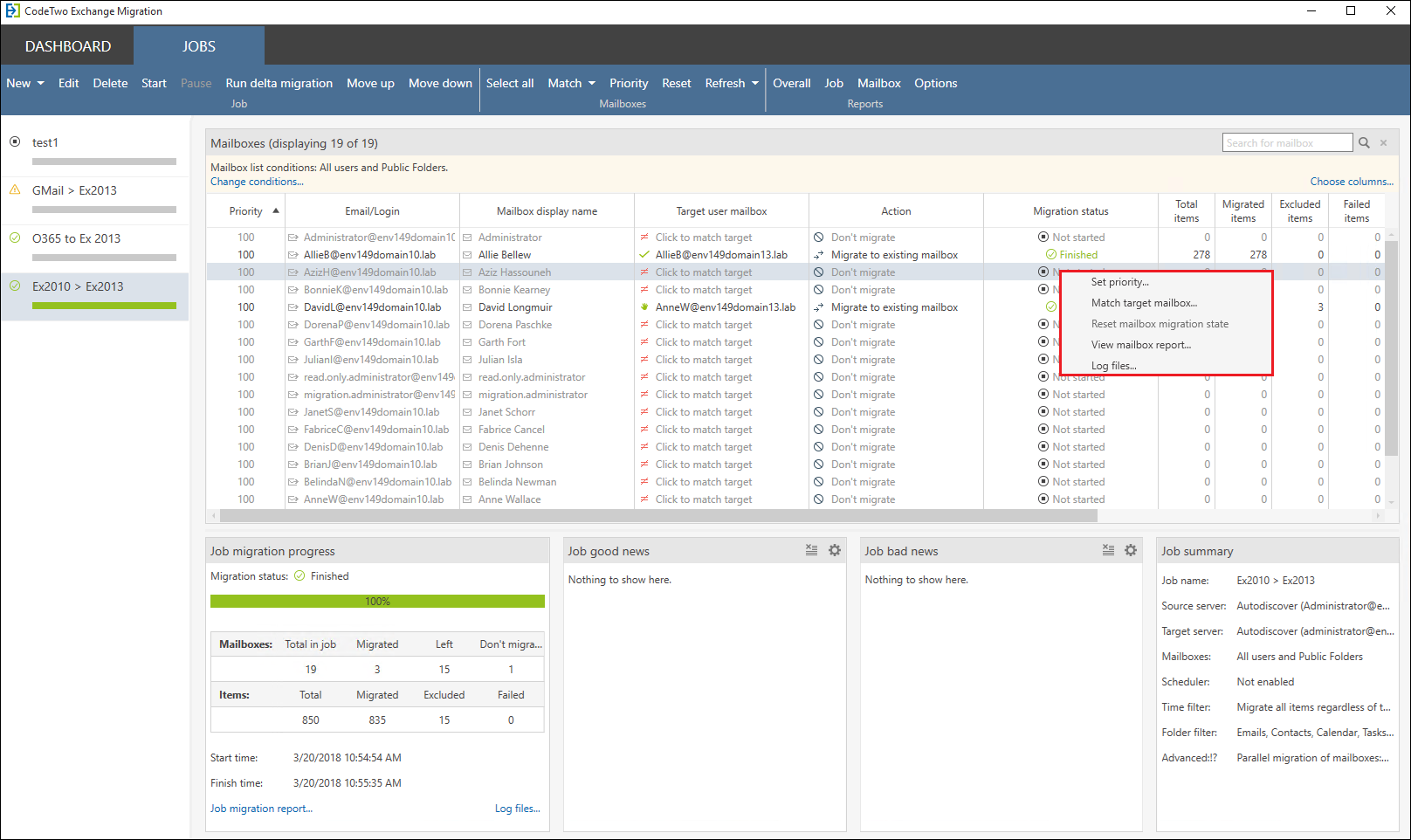Screen dimensions: 1411x840
Task: Open the Options report button
Action: pos(936,83)
